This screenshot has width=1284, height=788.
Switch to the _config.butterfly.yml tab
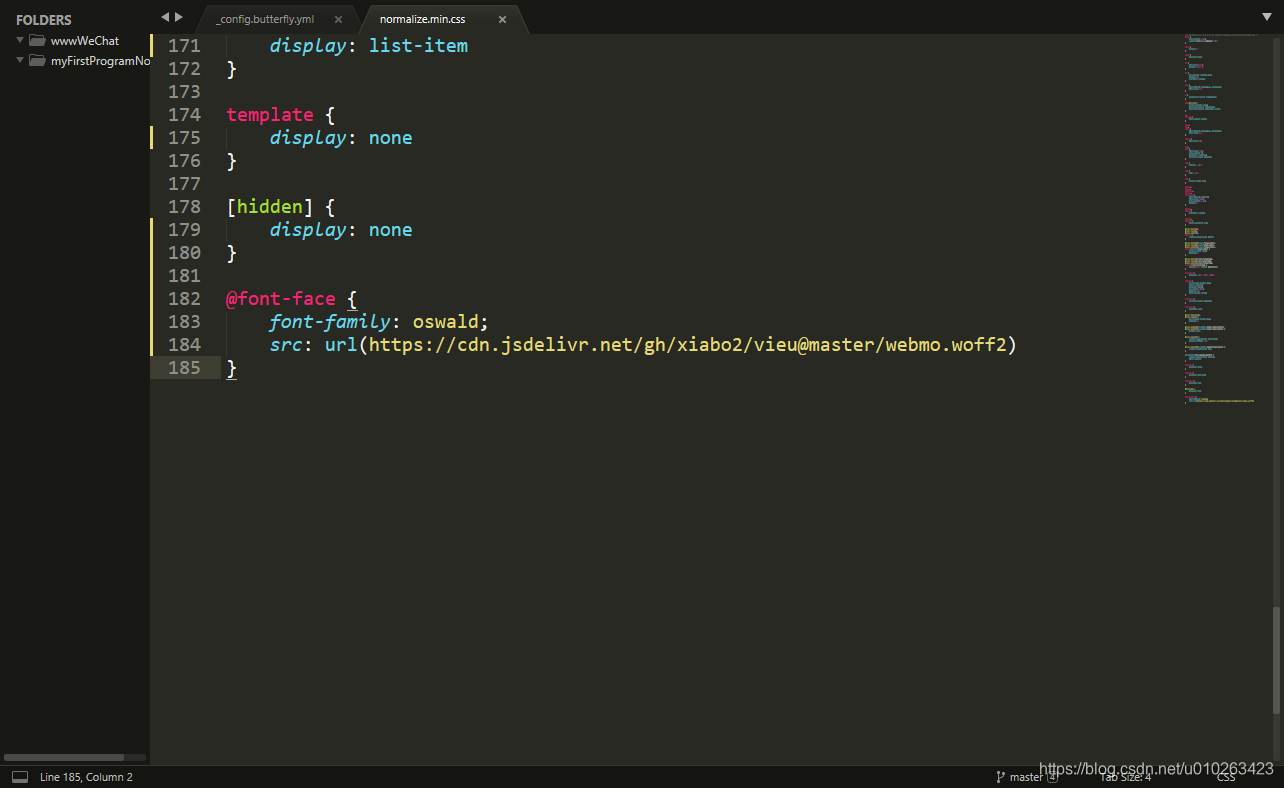tap(265, 19)
